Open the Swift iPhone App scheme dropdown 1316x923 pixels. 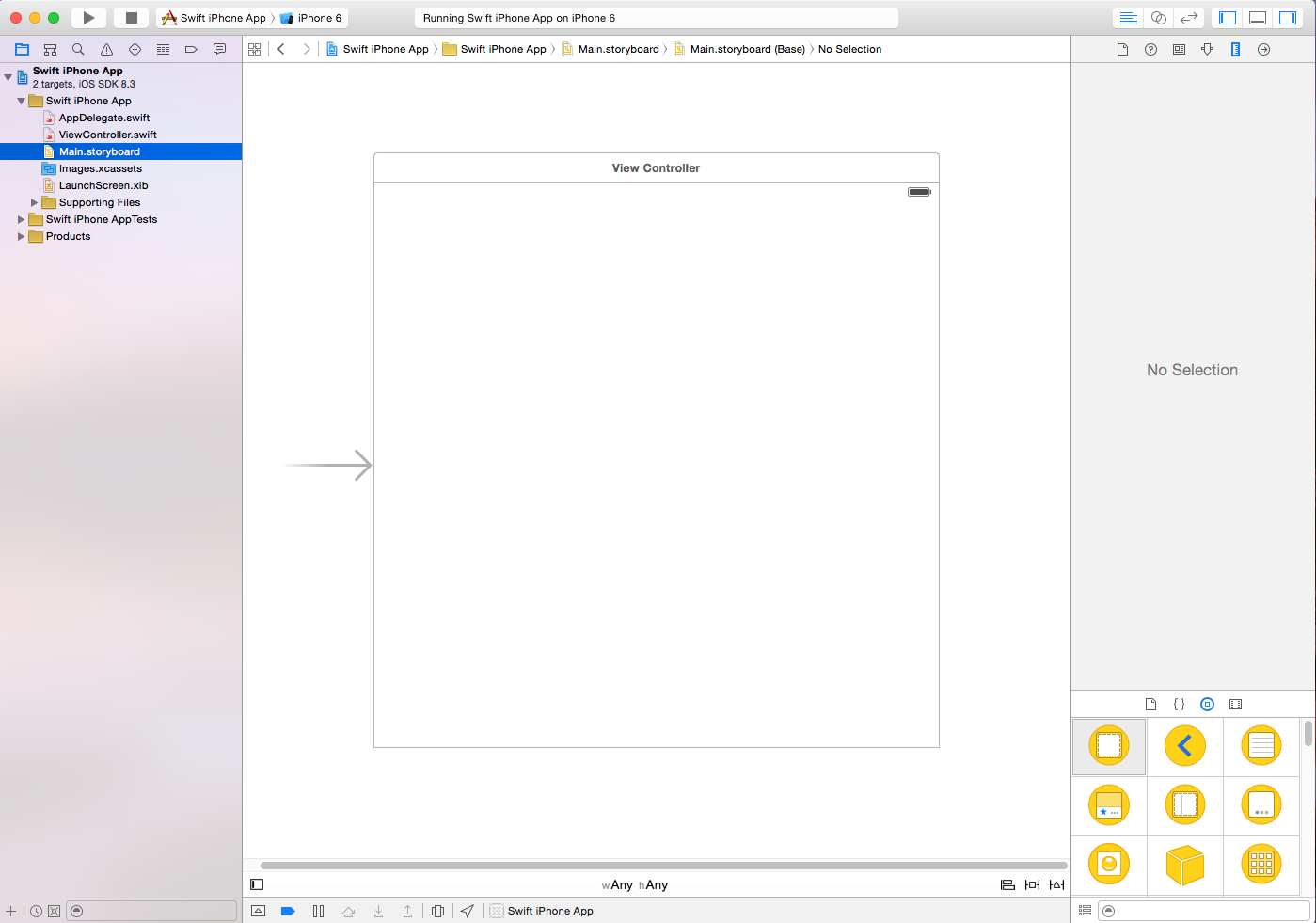[x=214, y=18]
